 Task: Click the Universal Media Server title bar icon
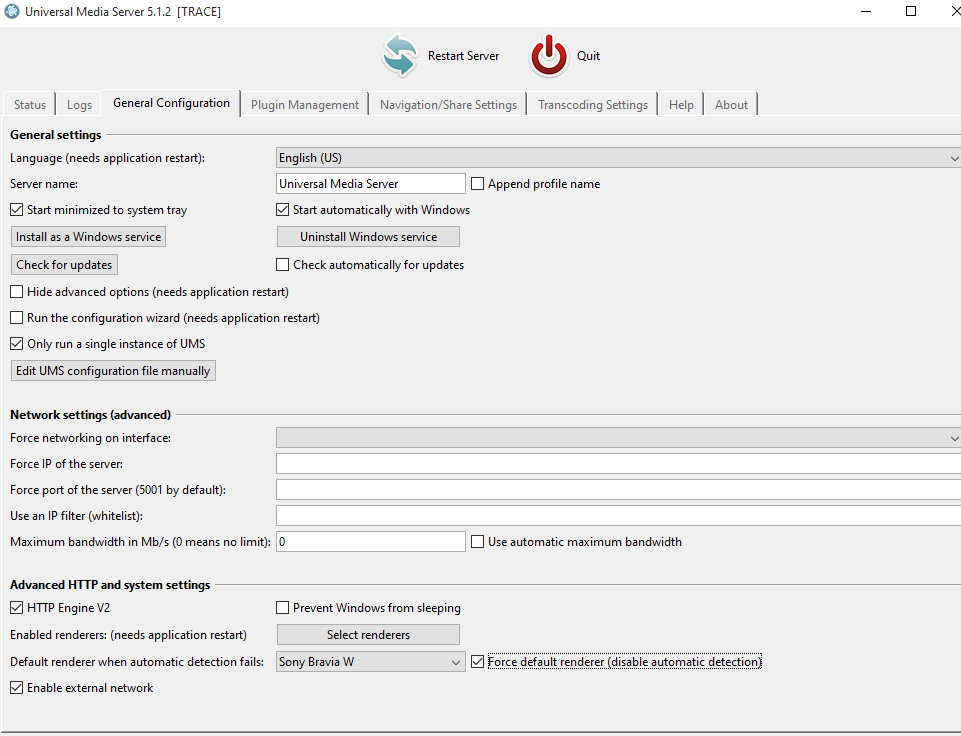tap(12, 11)
